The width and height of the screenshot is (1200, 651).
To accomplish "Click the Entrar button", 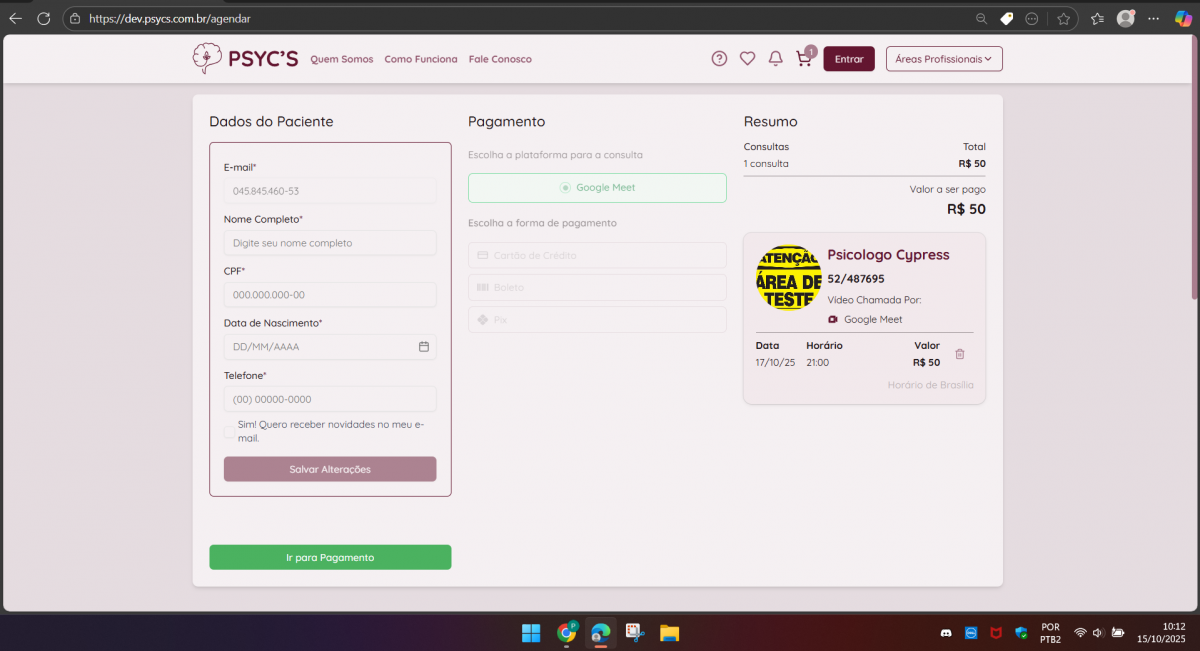I will coord(848,59).
